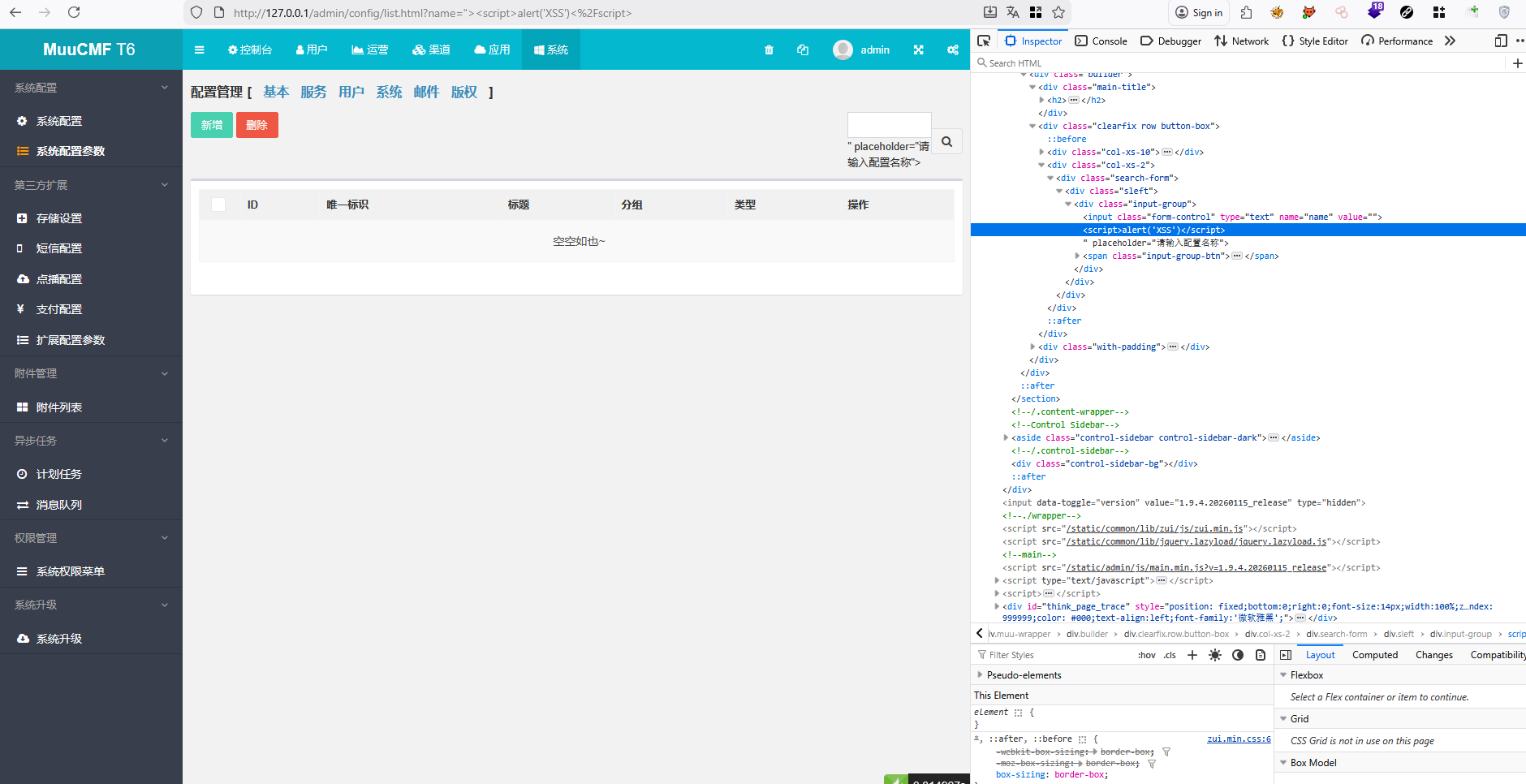Click the trash icon in header
The height and width of the screenshot is (784, 1526).
pyautogui.click(x=769, y=50)
